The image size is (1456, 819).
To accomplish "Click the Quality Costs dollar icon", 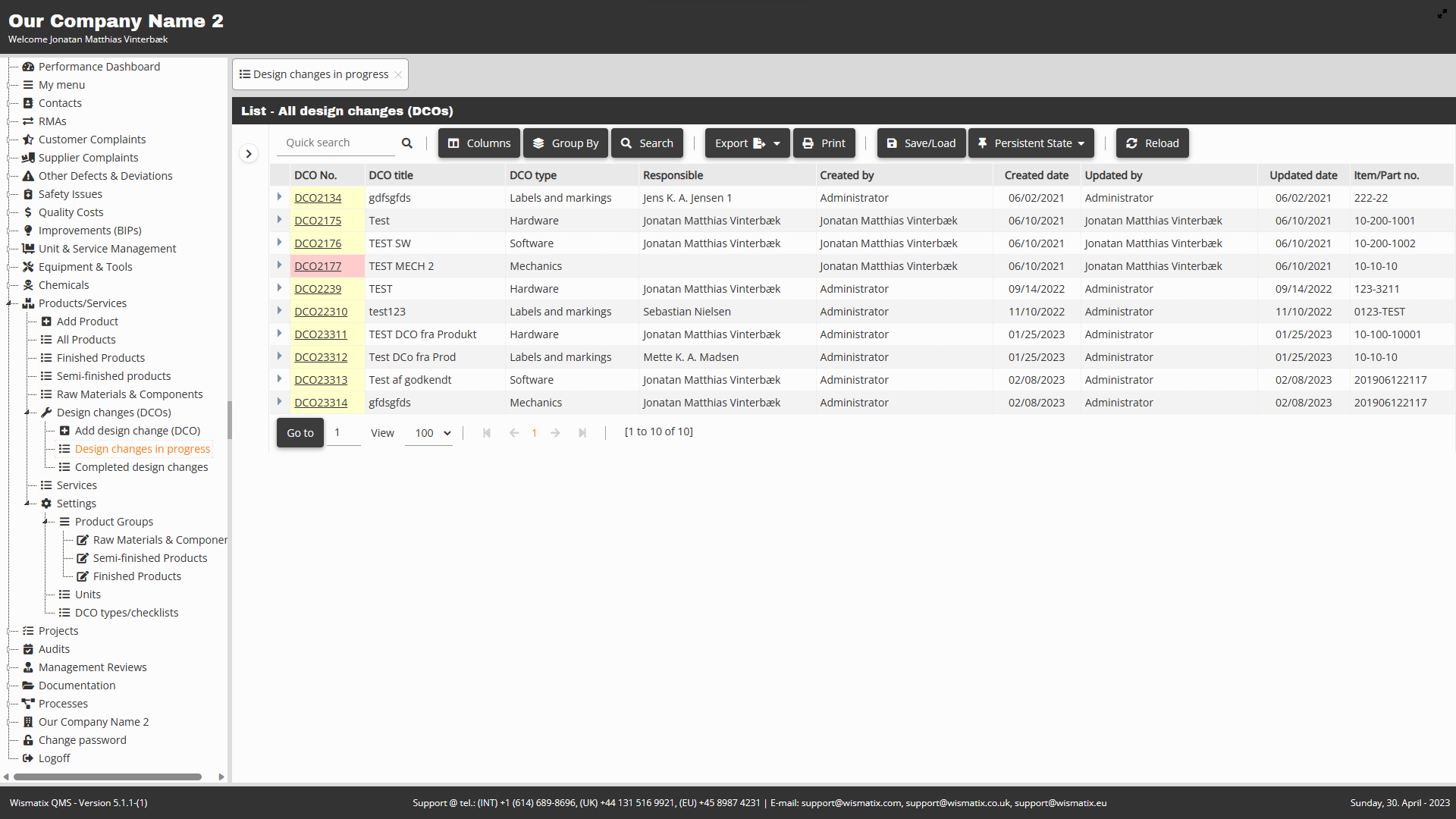I will (x=28, y=212).
